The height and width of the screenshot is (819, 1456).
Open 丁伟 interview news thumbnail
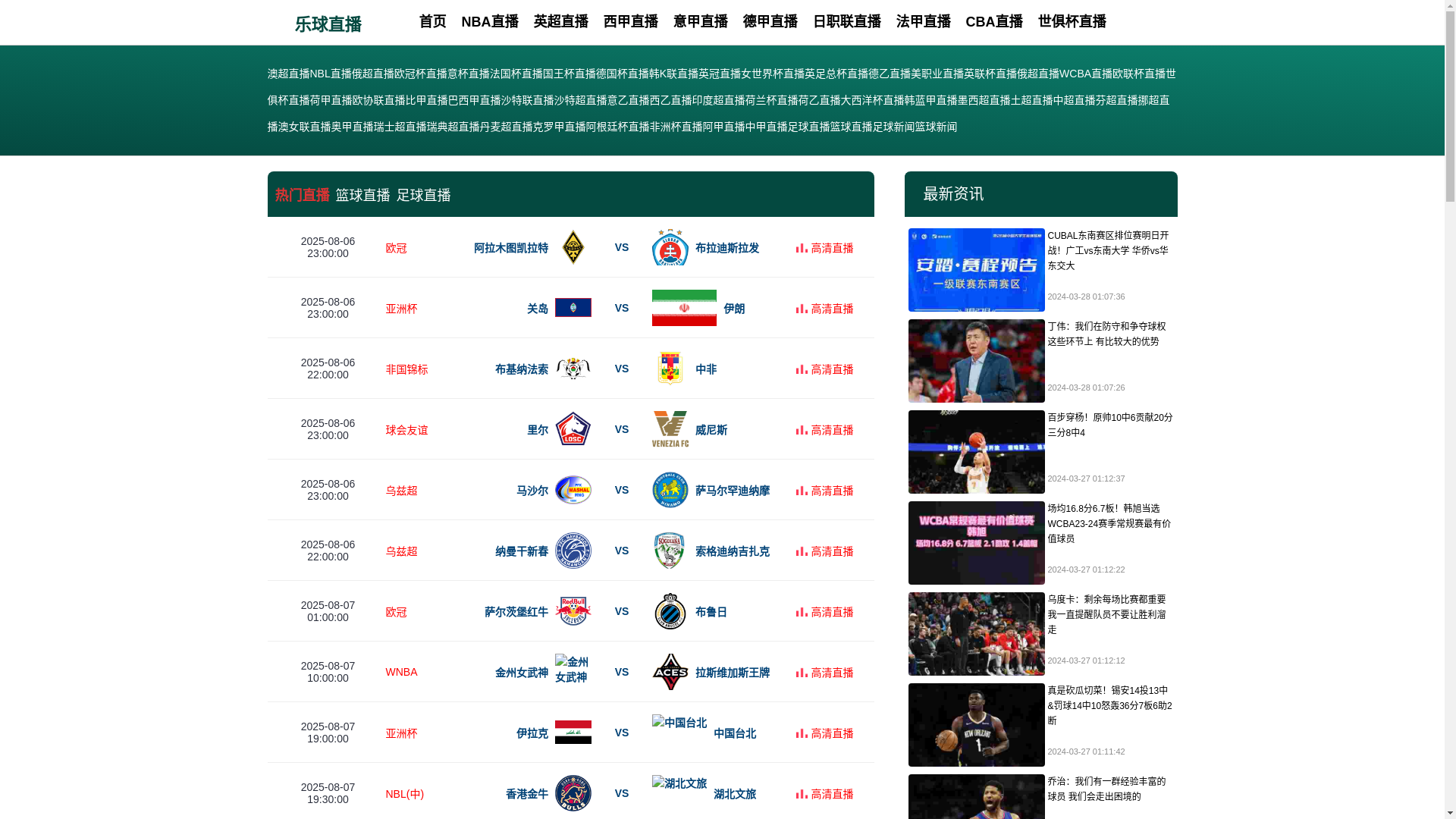[x=976, y=361]
